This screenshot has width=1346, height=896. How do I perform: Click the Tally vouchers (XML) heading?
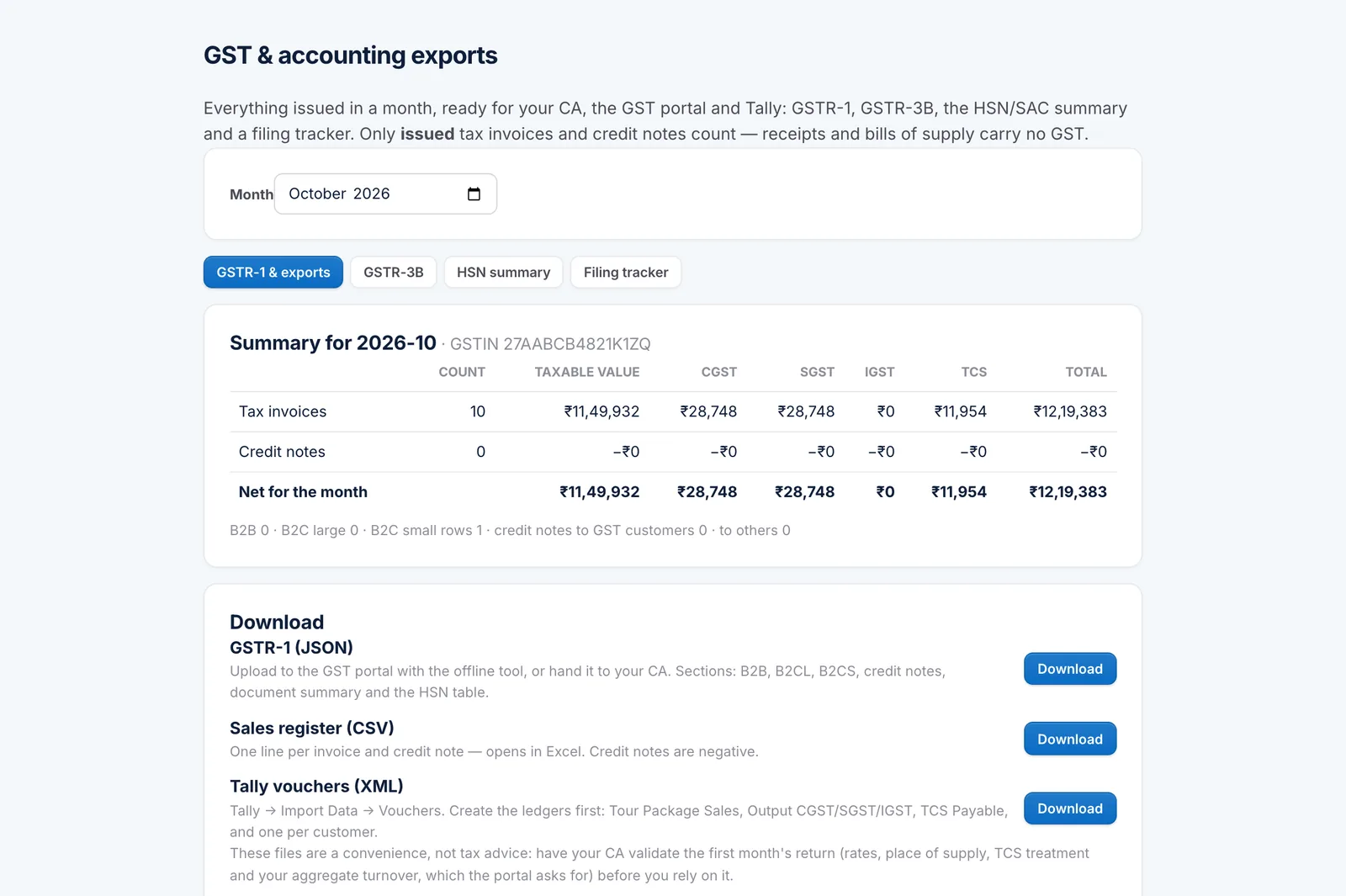[x=316, y=787]
